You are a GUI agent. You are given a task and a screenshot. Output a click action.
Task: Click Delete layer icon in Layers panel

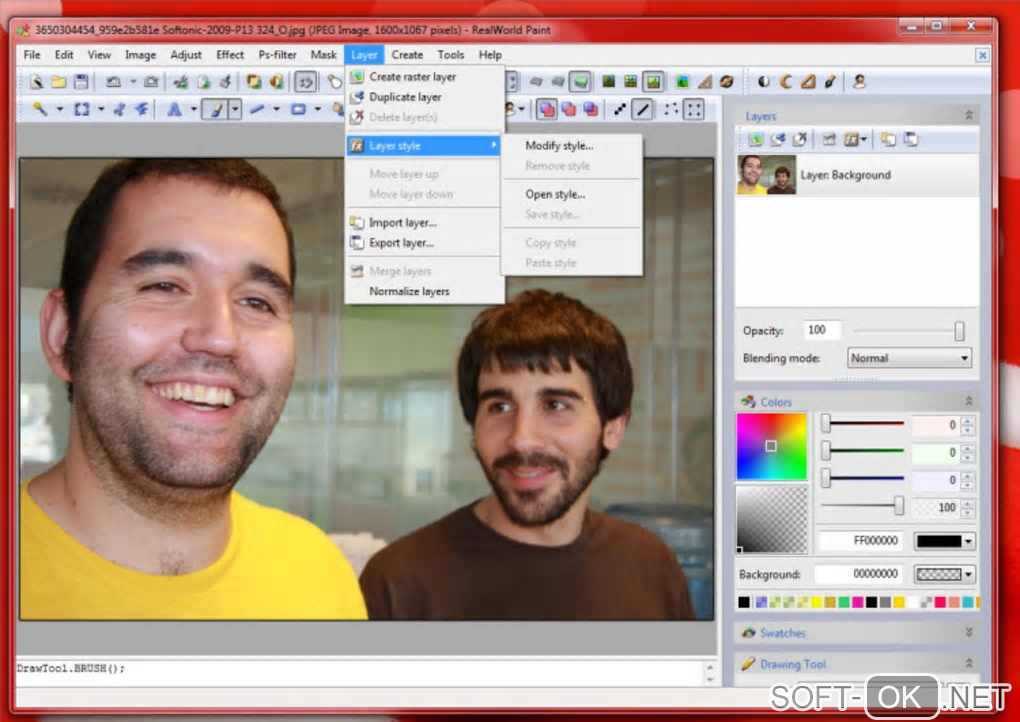[799, 139]
